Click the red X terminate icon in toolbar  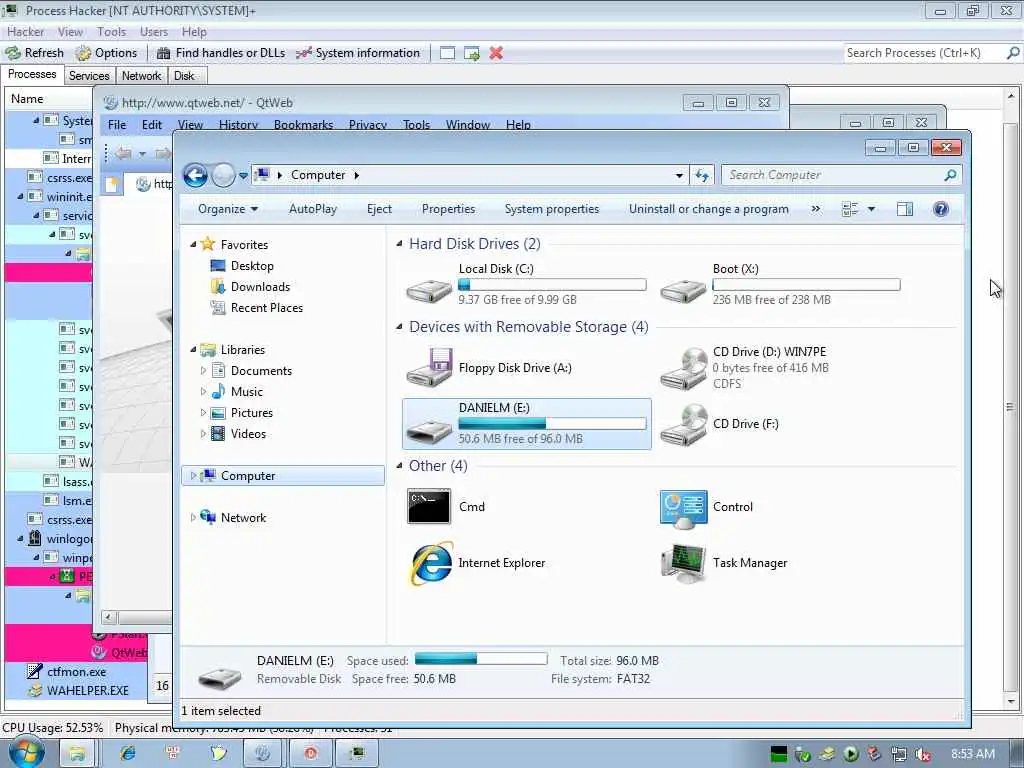[x=496, y=53]
